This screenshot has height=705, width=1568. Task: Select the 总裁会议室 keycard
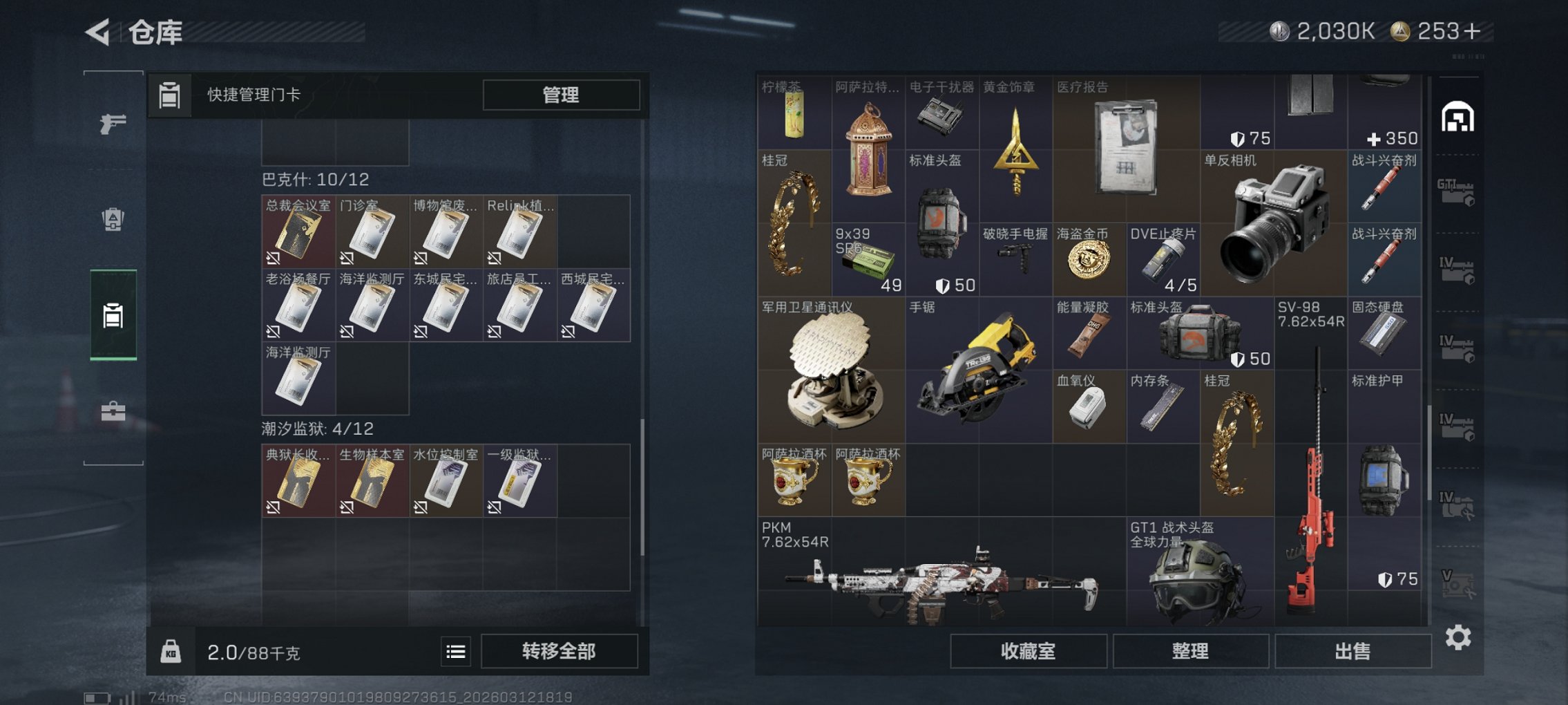(x=298, y=232)
